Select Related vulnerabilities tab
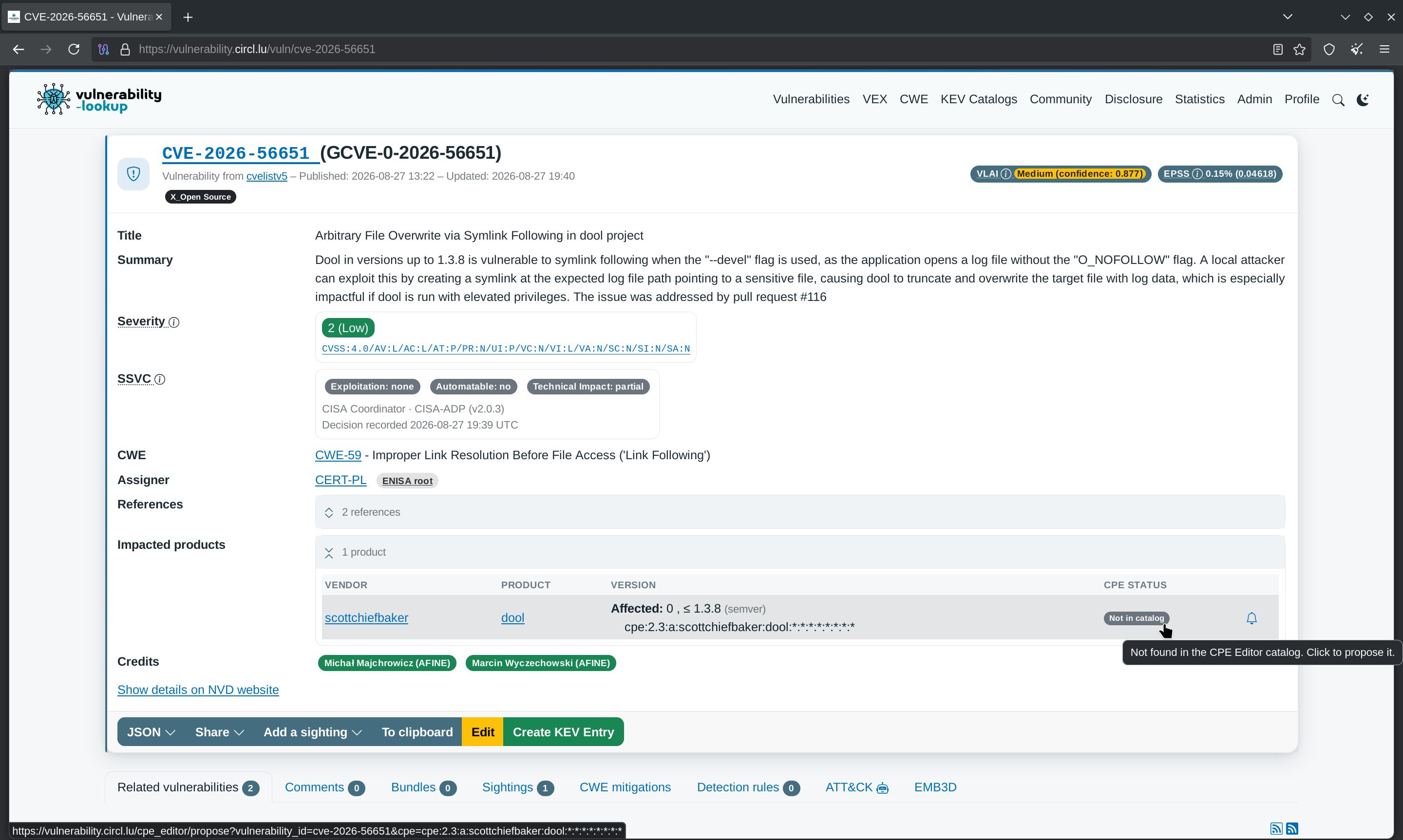Image resolution: width=1403 pixels, height=840 pixels. [188, 787]
